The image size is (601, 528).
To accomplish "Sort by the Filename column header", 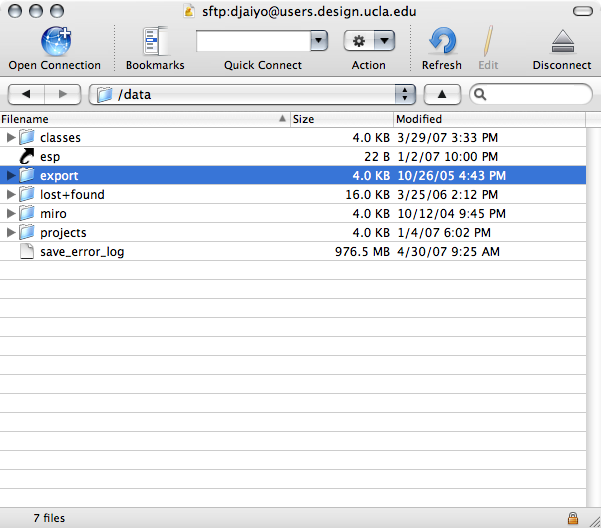I will [x=140, y=119].
